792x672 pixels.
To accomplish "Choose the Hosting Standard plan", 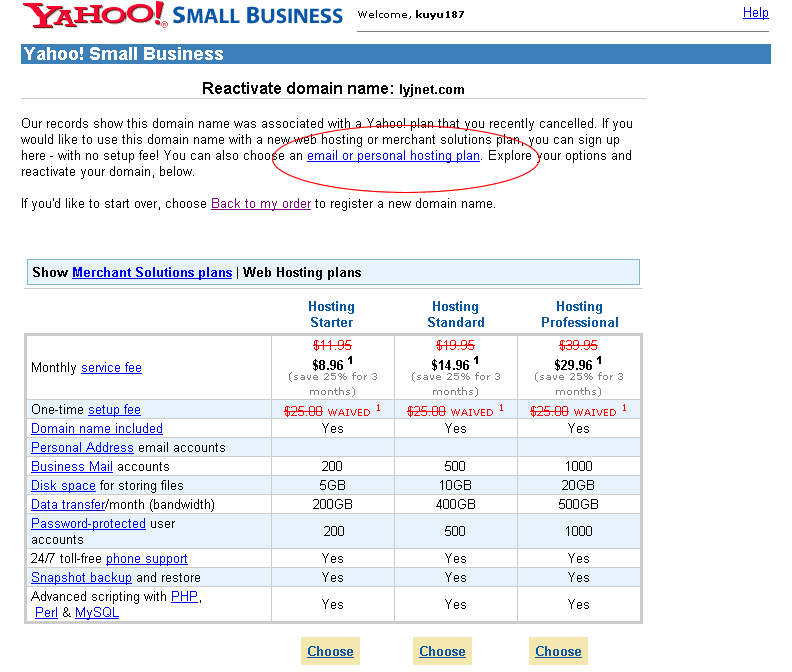I will (x=442, y=651).
